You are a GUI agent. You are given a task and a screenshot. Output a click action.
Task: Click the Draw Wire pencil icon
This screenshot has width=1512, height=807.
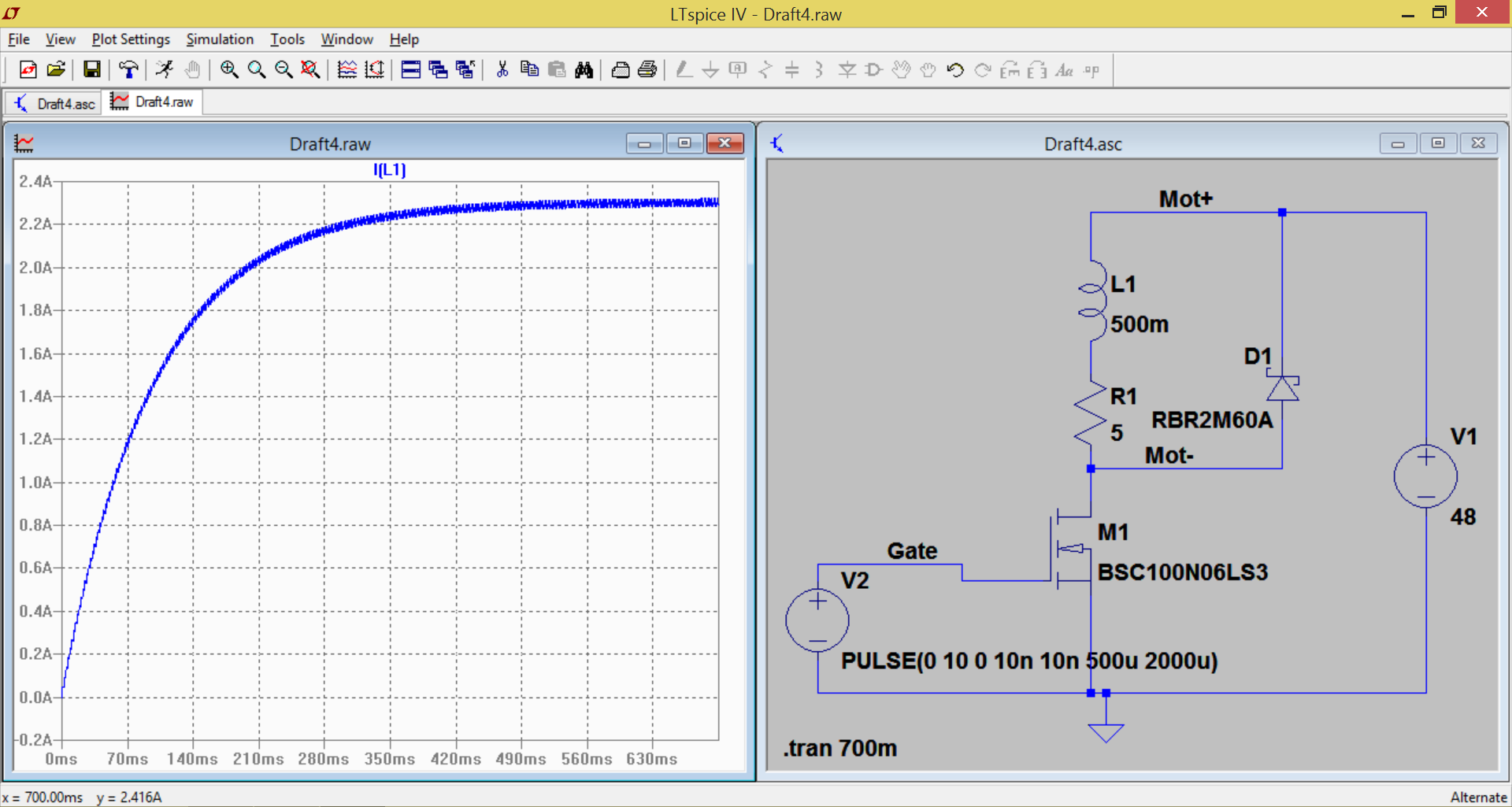(x=684, y=70)
